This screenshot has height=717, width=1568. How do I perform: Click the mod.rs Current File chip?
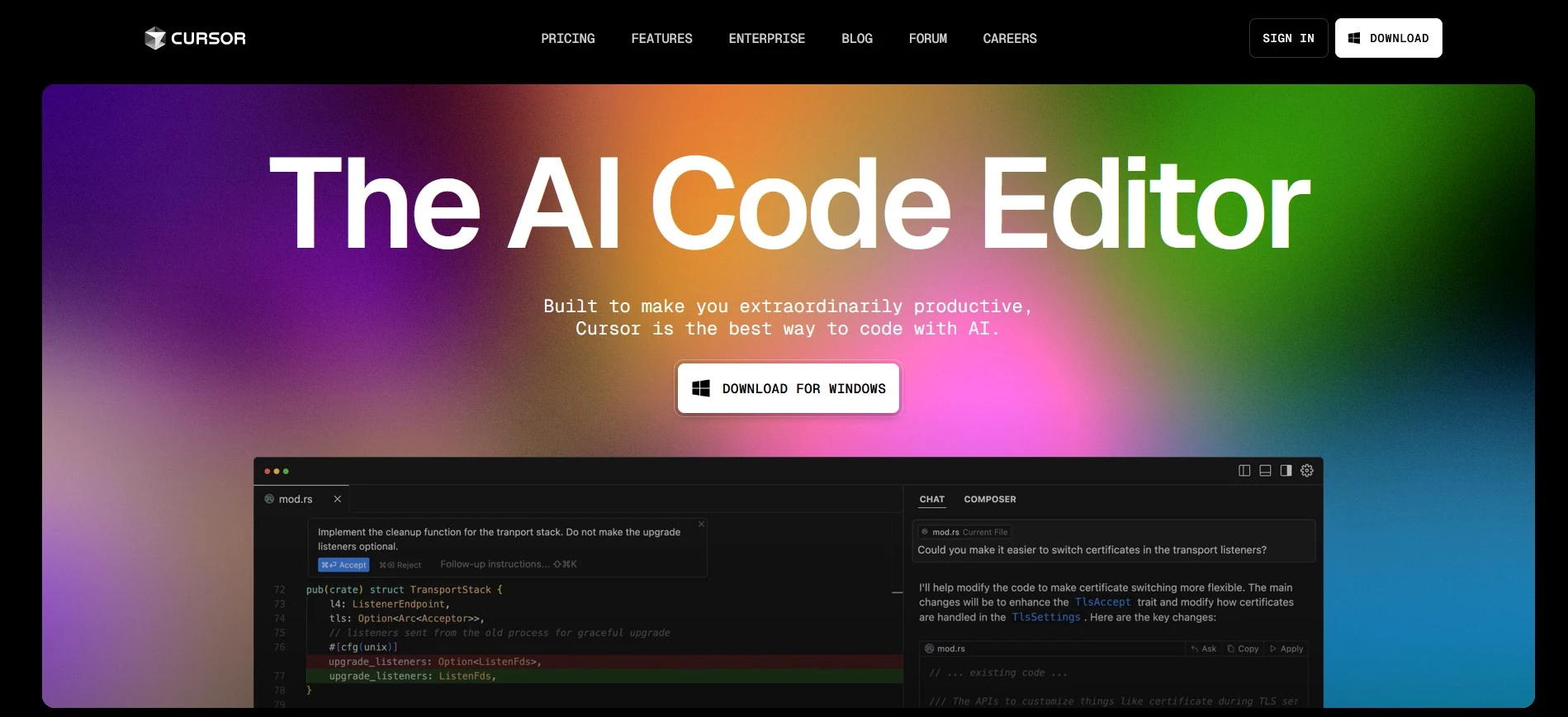[964, 532]
